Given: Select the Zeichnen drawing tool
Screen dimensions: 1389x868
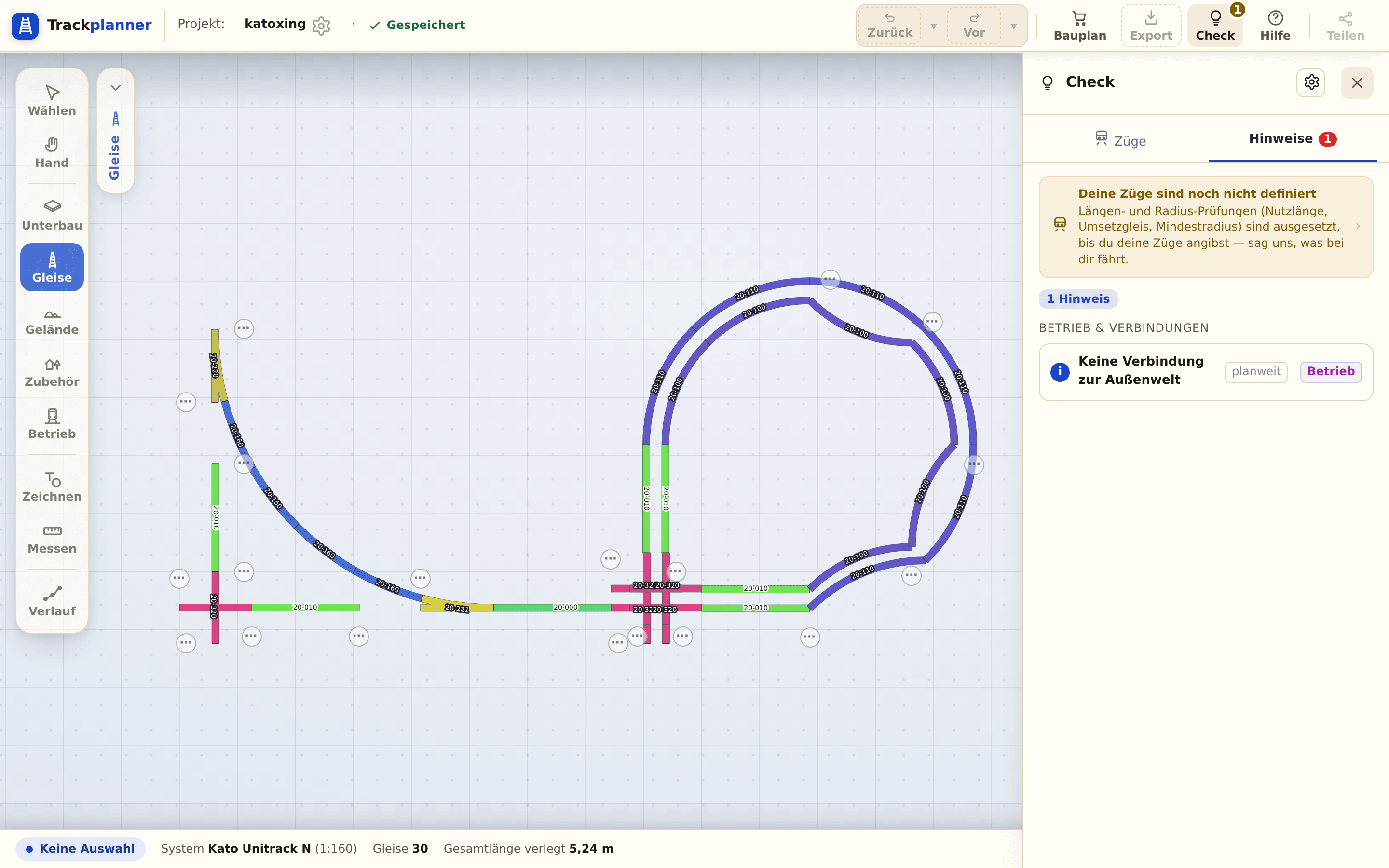Looking at the screenshot, I should tap(52, 486).
